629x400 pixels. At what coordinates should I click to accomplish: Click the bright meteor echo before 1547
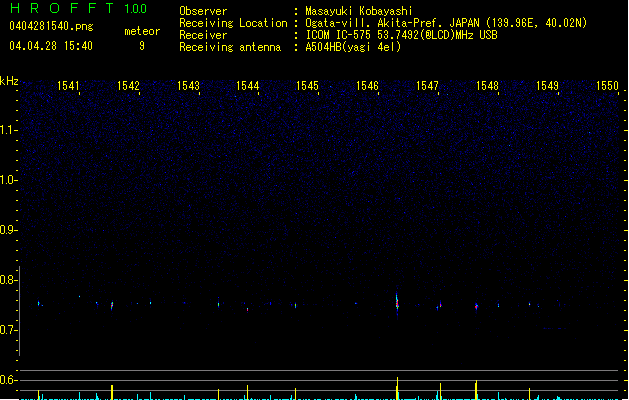[397, 301]
